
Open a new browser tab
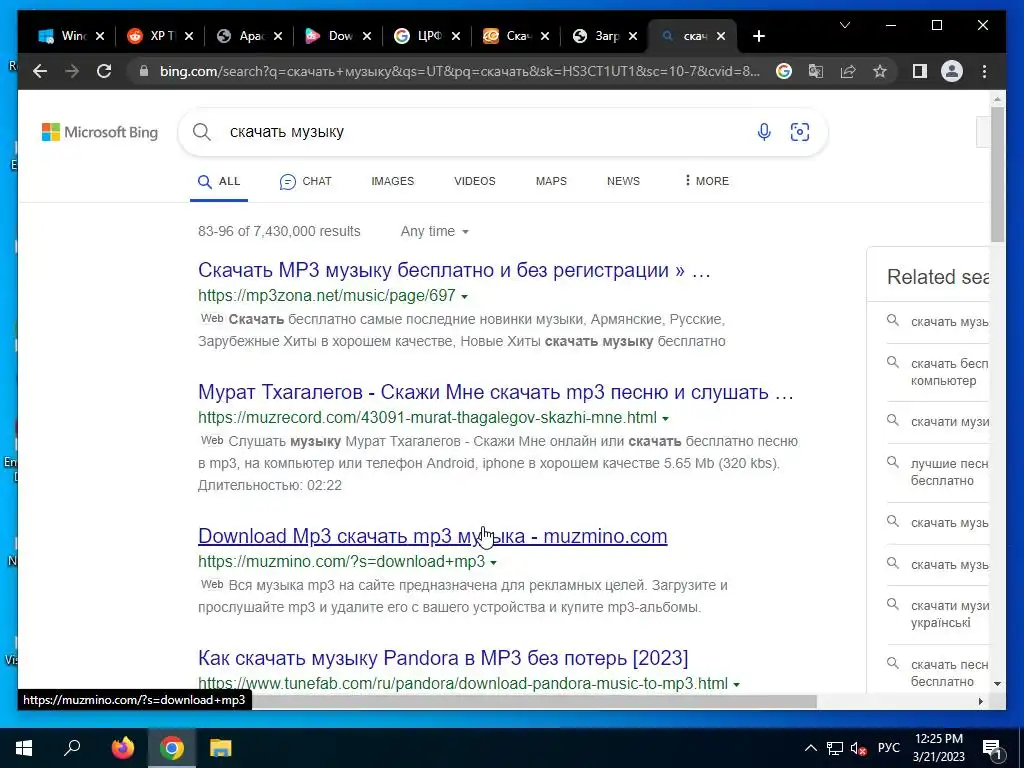coord(758,36)
